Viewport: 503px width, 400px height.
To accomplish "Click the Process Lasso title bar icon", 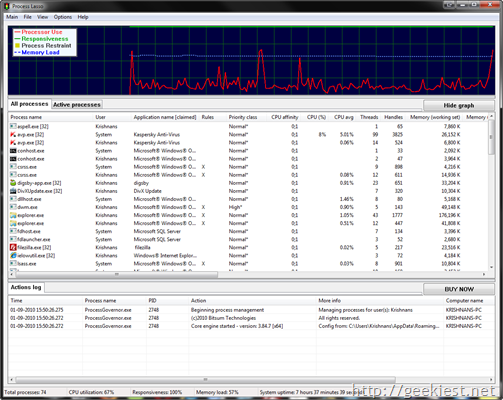I will click(7, 6).
